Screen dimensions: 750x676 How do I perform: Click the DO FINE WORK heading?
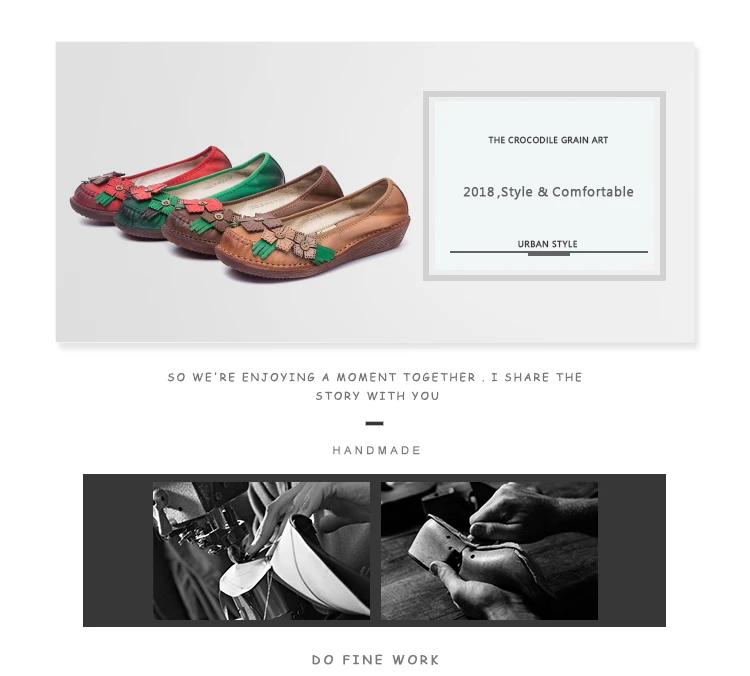(375, 660)
